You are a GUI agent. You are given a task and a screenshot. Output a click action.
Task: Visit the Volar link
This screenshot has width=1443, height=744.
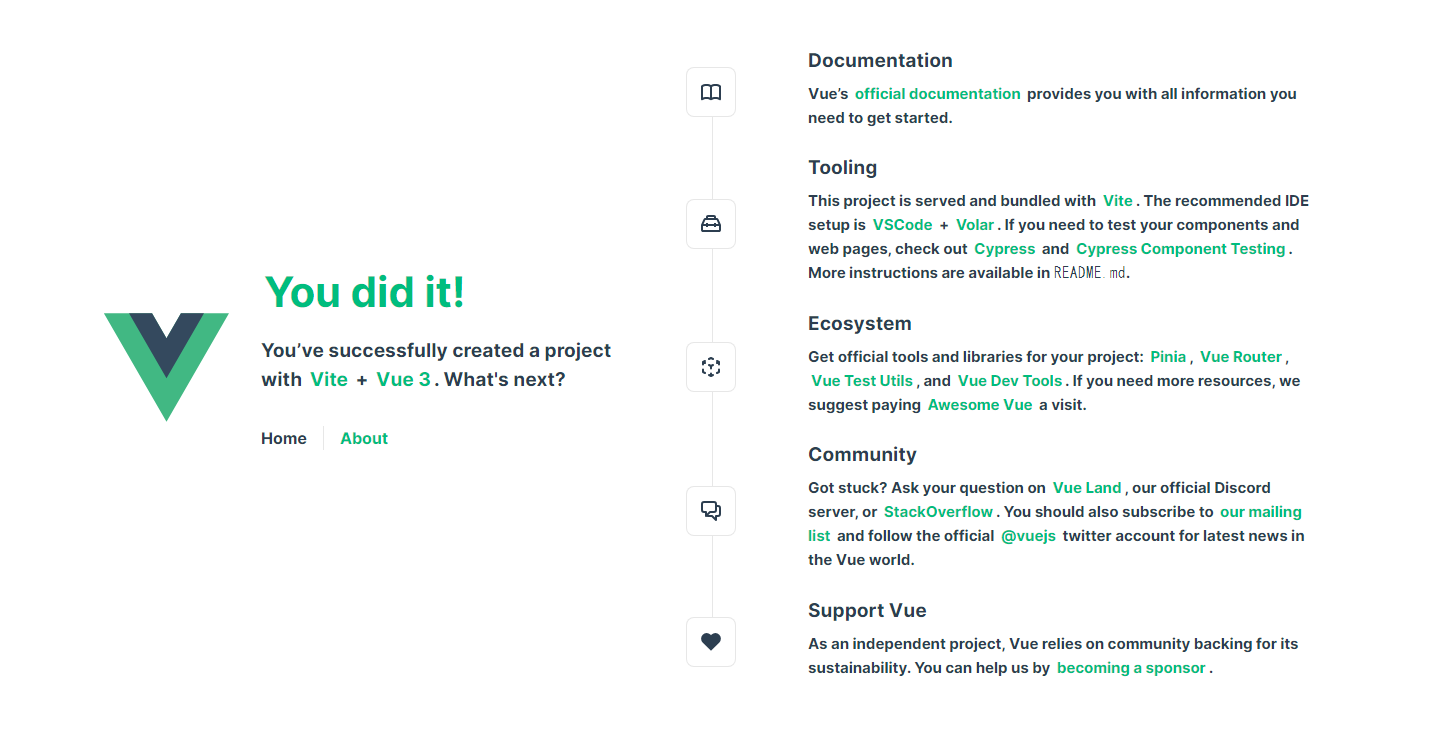[x=975, y=225]
